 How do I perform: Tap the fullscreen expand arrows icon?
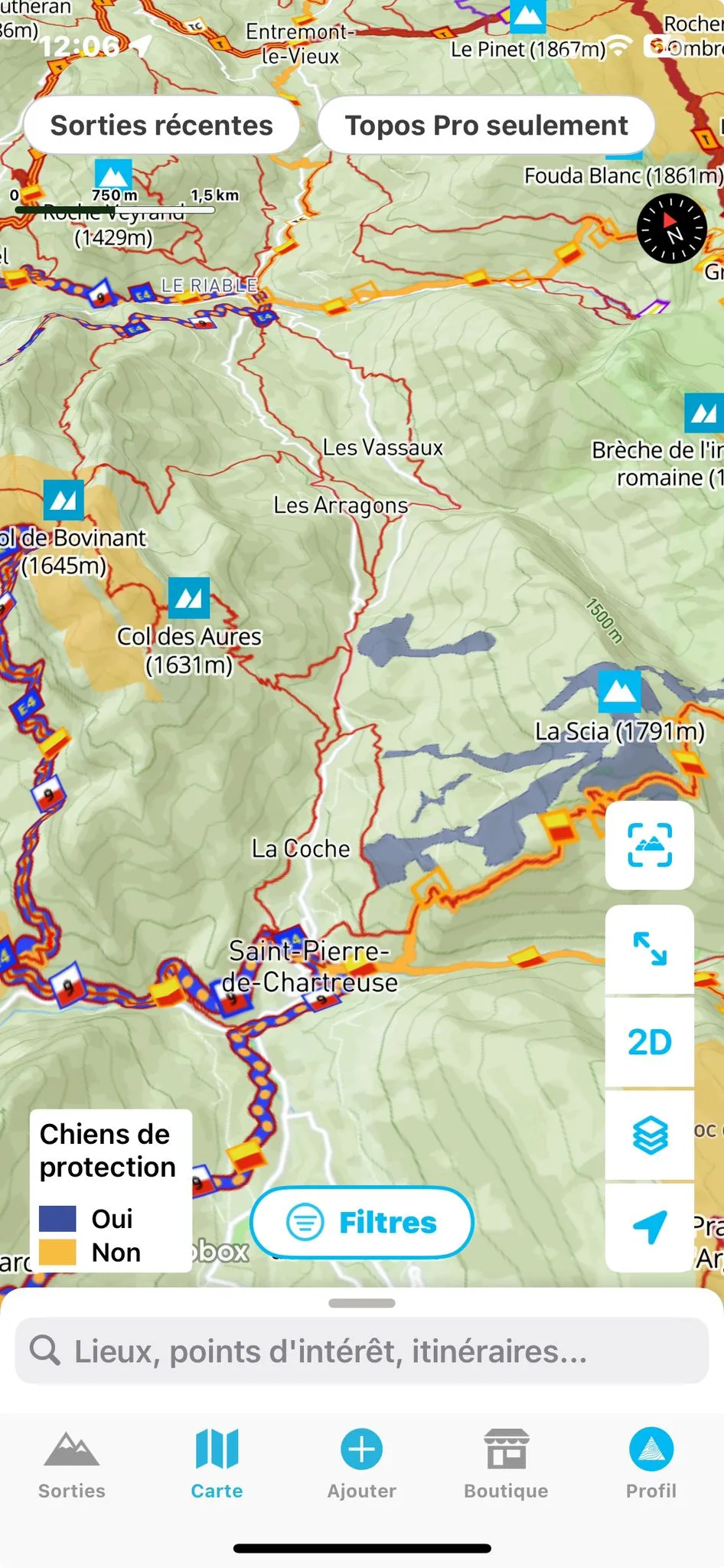(x=650, y=949)
